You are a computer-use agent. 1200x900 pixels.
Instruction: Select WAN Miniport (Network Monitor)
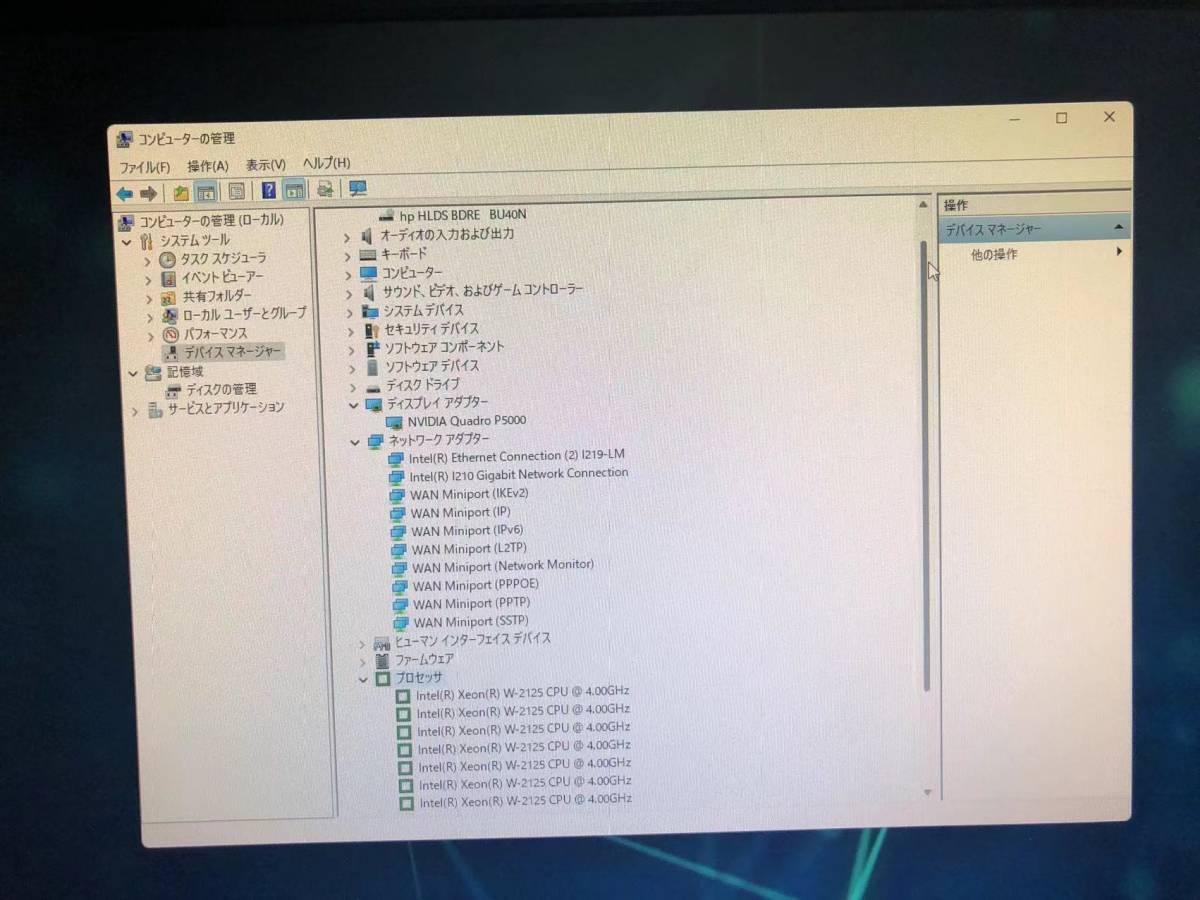tap(503, 566)
